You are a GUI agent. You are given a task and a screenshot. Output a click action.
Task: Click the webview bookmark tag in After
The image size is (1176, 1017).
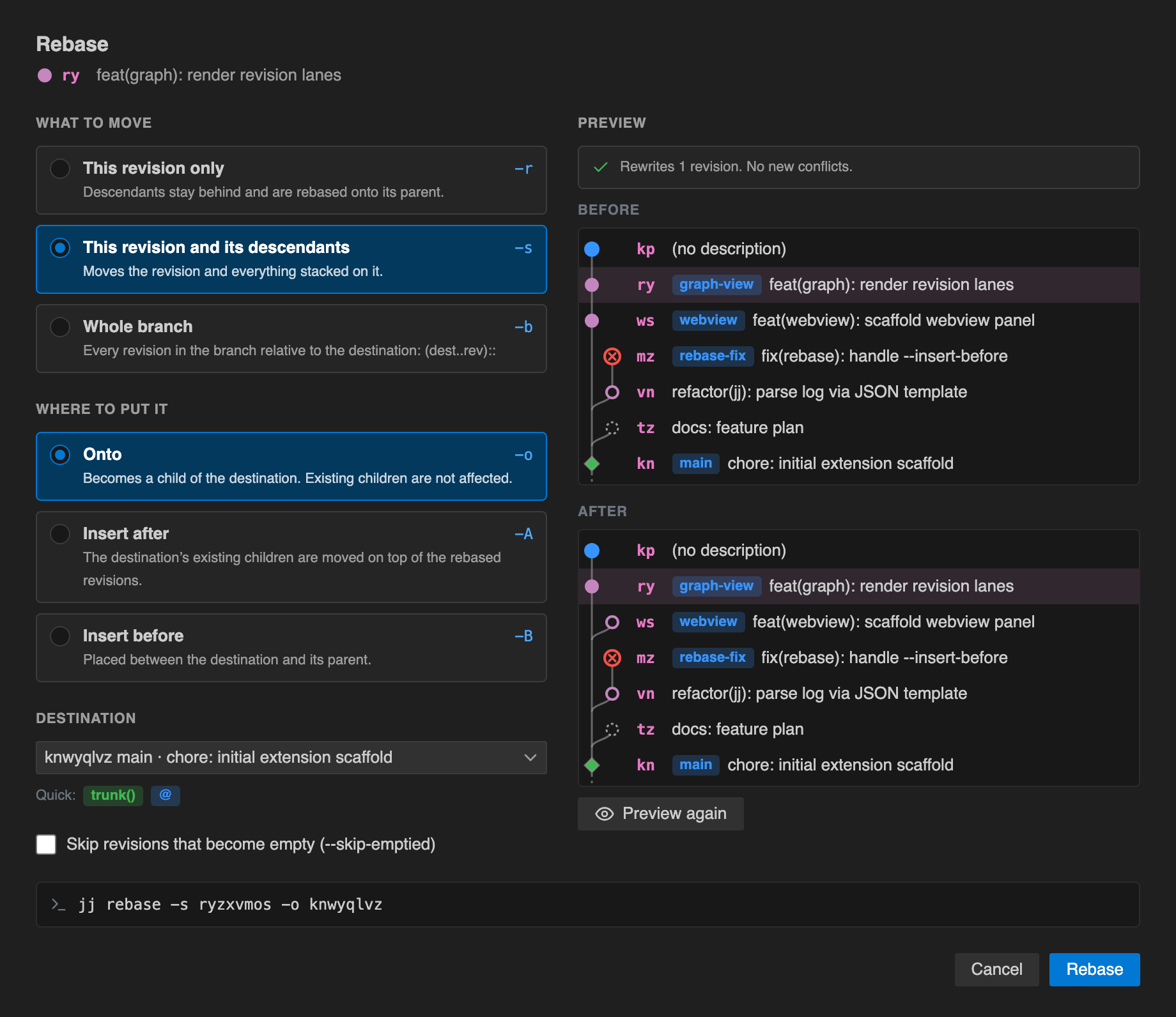point(708,622)
